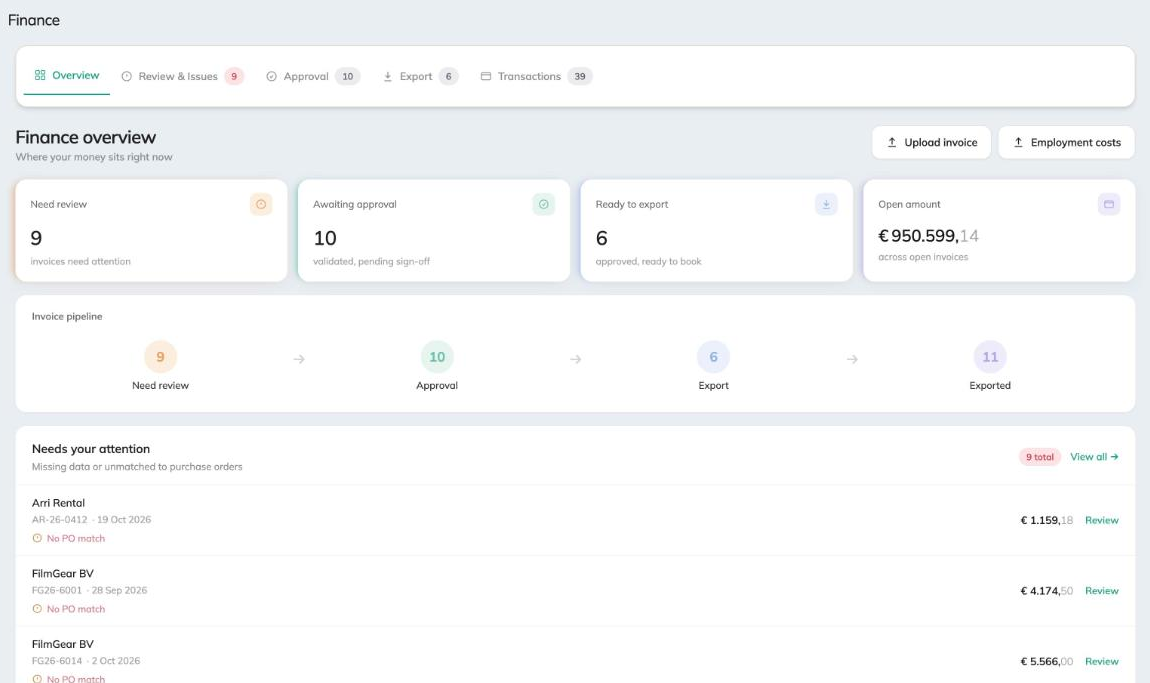
Task: Select the pipeline circle showing 6 Export
Action: coord(714,357)
